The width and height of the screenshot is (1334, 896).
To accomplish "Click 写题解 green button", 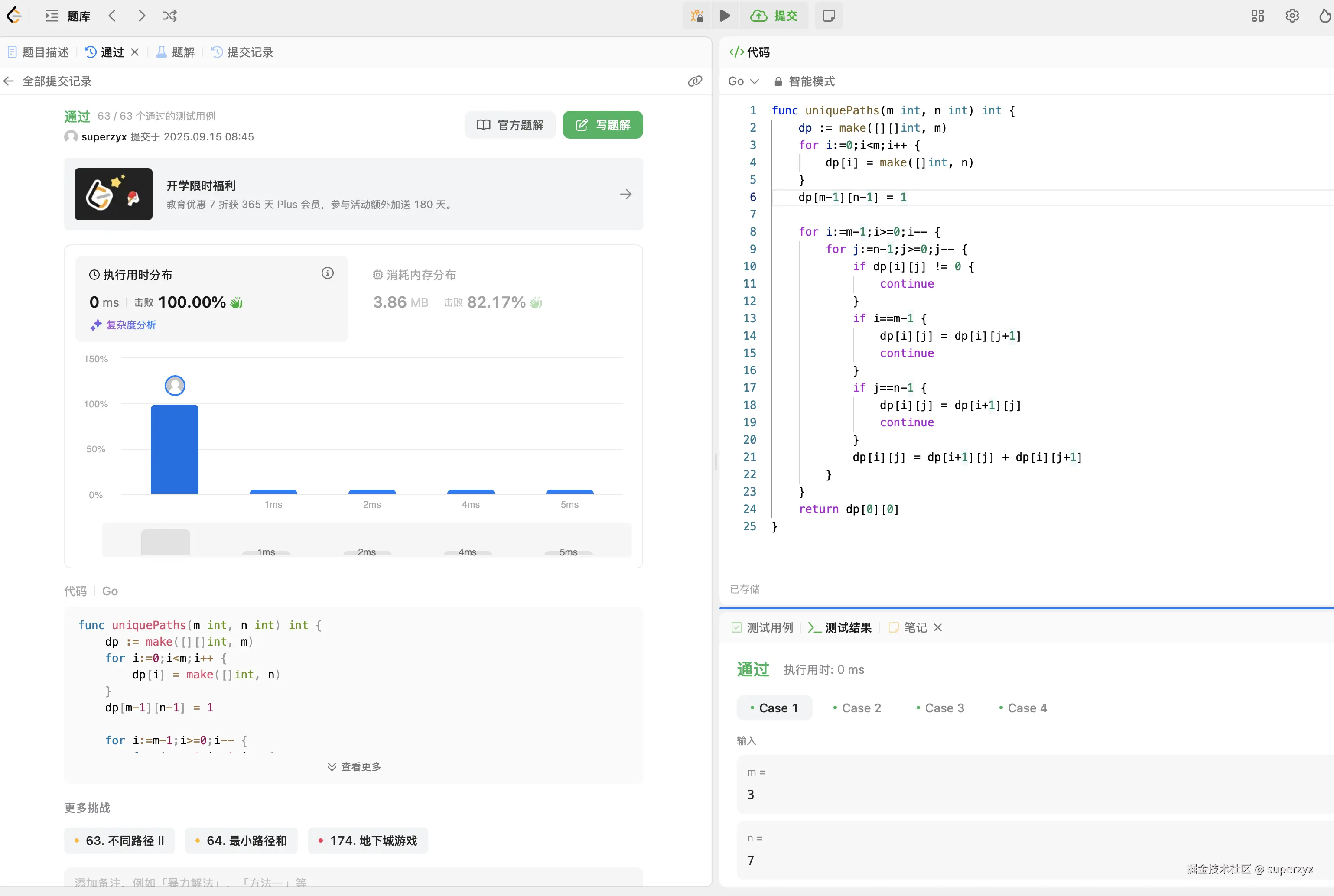I will 603,125.
